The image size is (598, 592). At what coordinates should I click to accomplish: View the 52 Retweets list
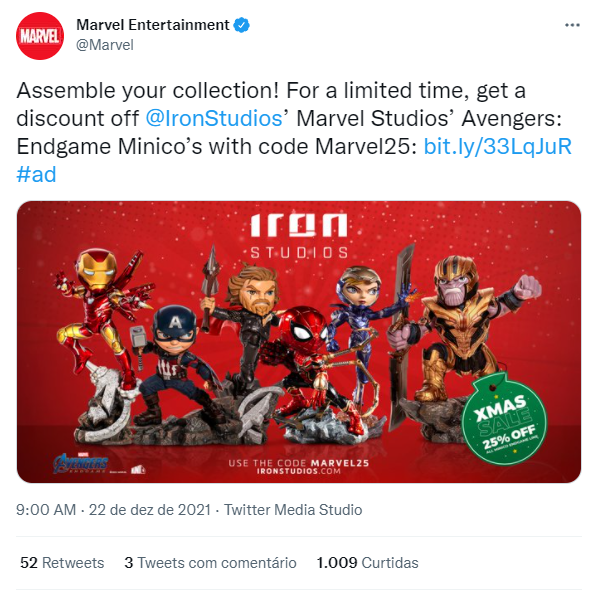(x=62, y=563)
